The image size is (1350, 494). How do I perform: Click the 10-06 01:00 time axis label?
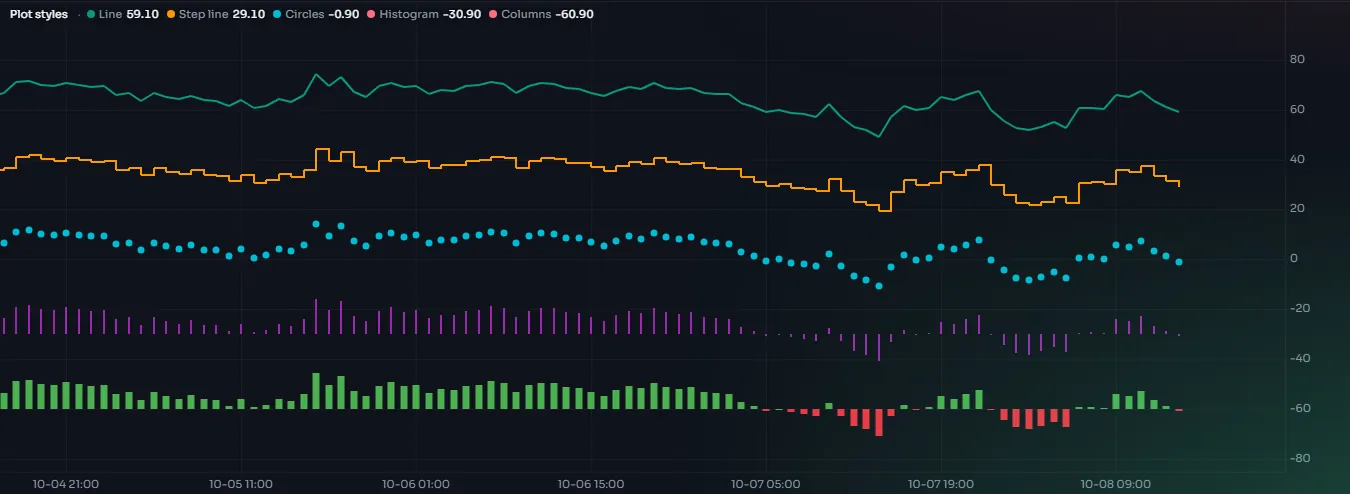[415, 484]
